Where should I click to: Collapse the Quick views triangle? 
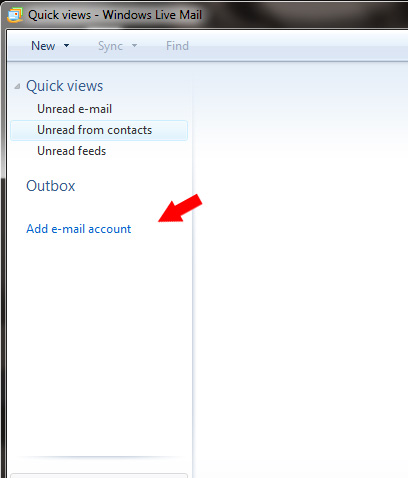17,87
